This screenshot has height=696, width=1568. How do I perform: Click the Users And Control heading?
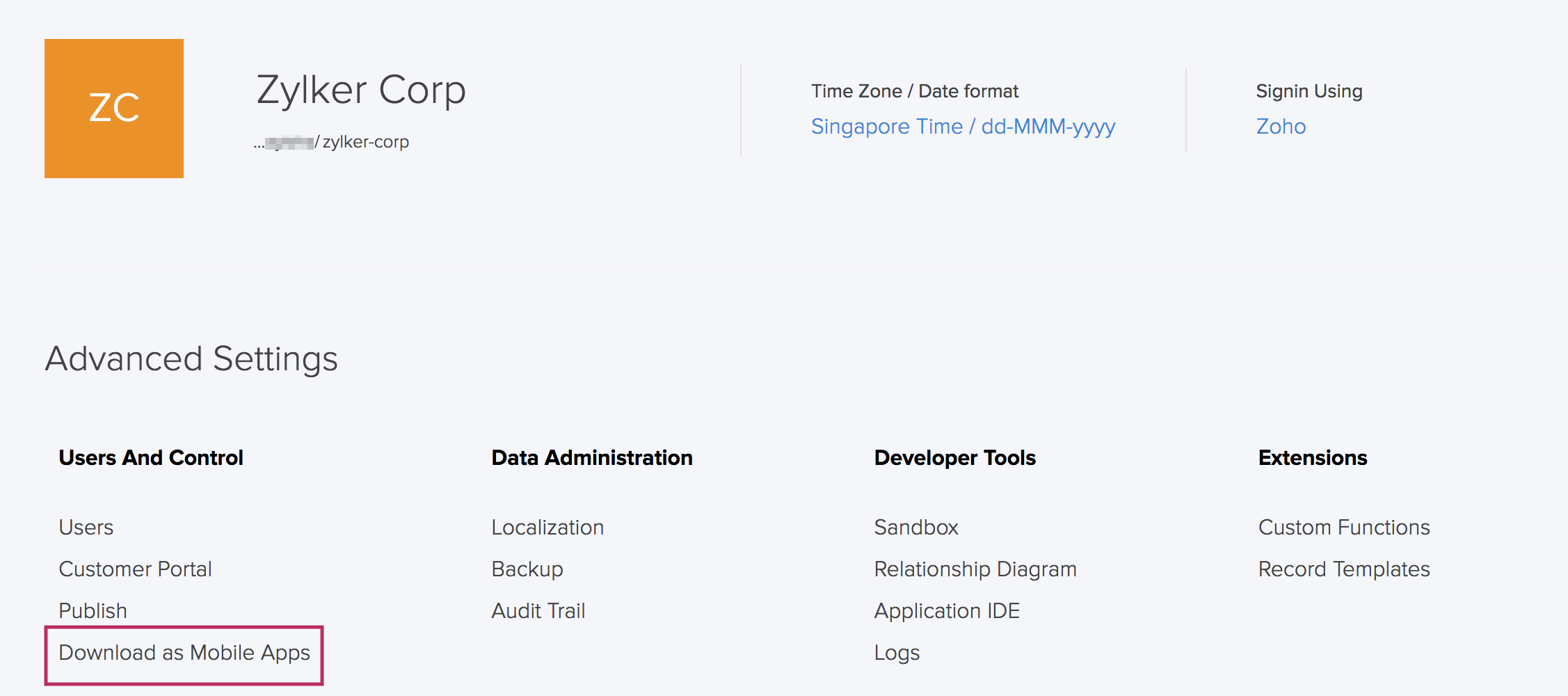click(151, 457)
